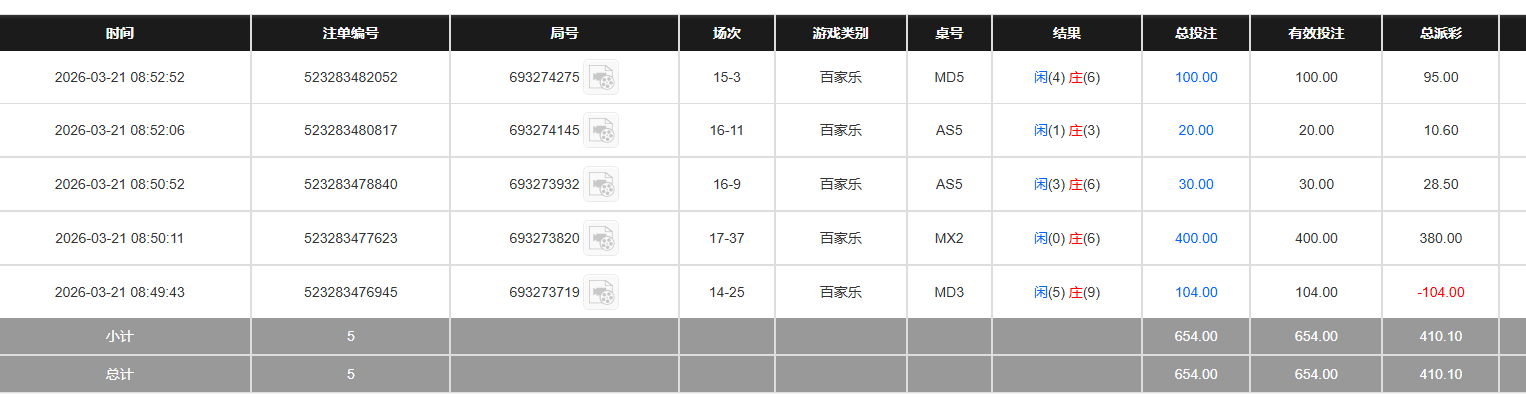This screenshot has height=403, width=1526.
Task: Select the 注单编号 column header
Action: pos(350,33)
